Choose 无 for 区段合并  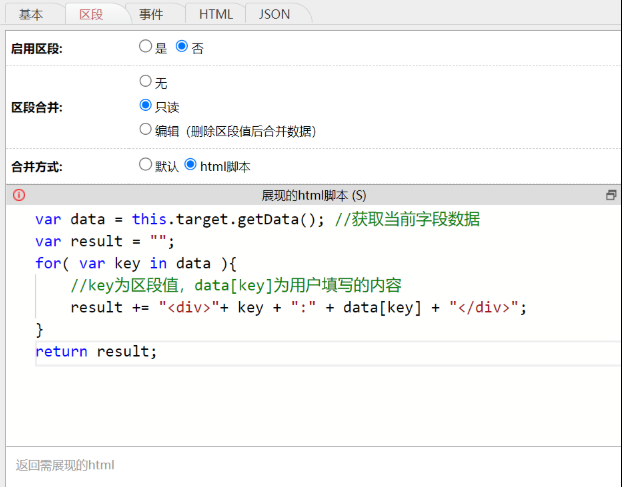pos(146,82)
